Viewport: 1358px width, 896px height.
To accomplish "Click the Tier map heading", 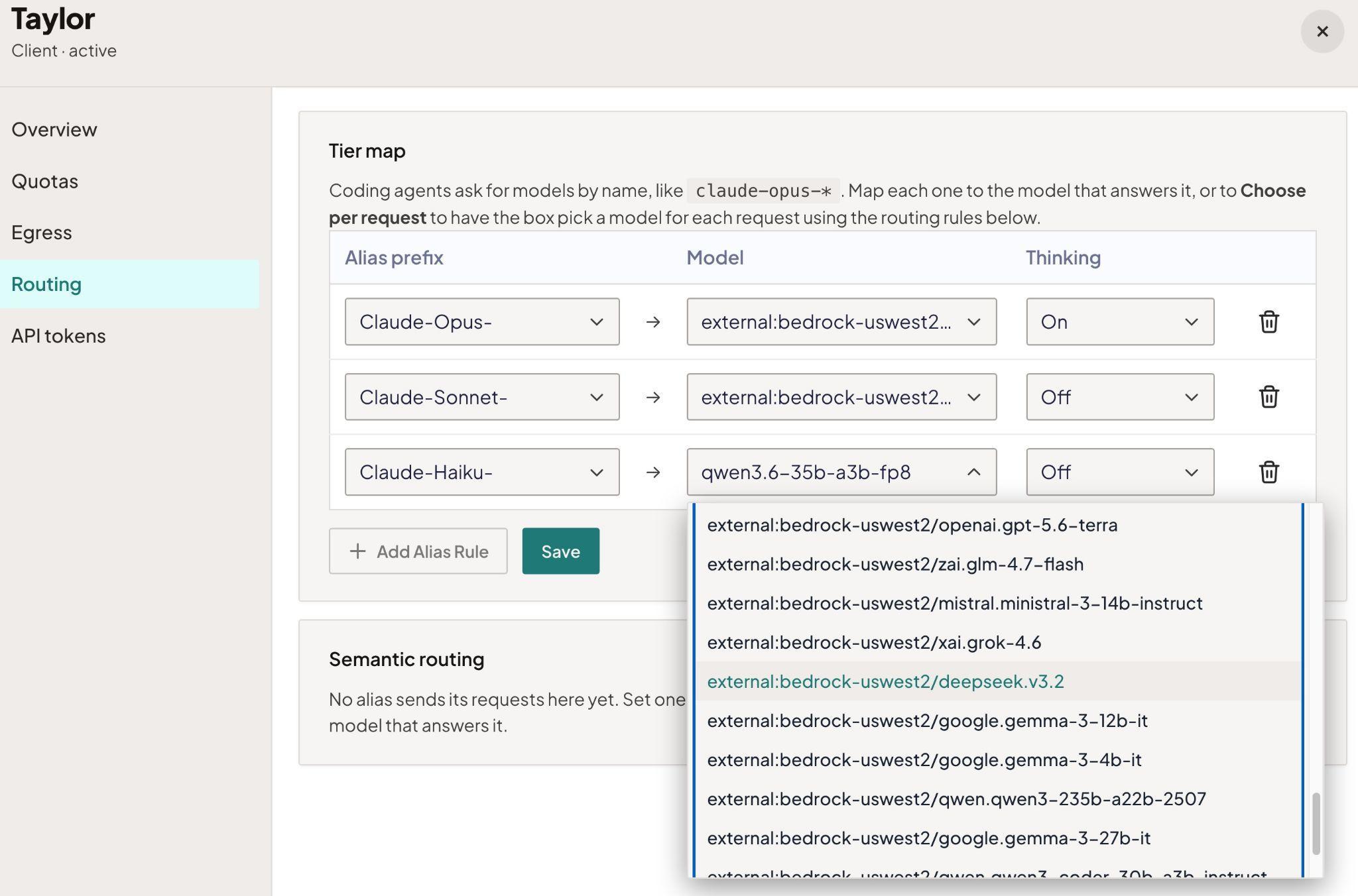I will [367, 151].
